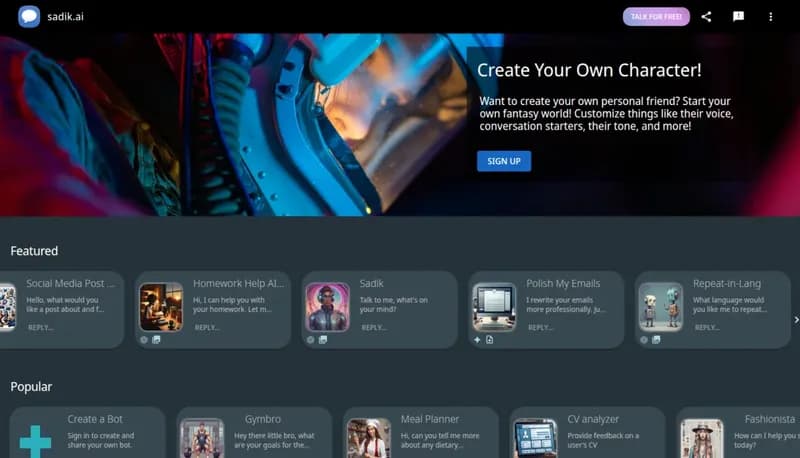This screenshot has width=800, height=458.
Task: Click Gymbro 'Hey there little bro' greeting
Action: pyautogui.click(x=274, y=440)
